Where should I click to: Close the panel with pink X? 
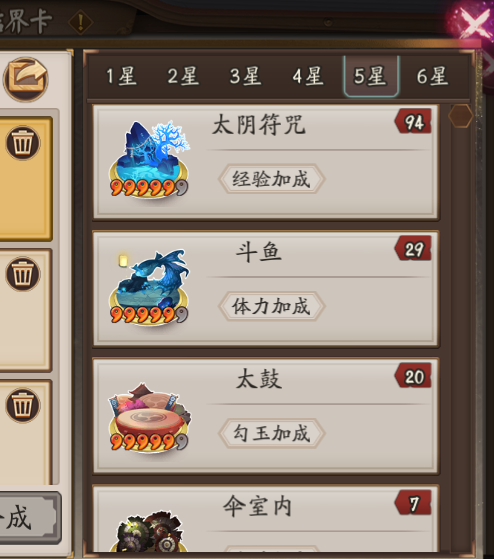pos(474,24)
